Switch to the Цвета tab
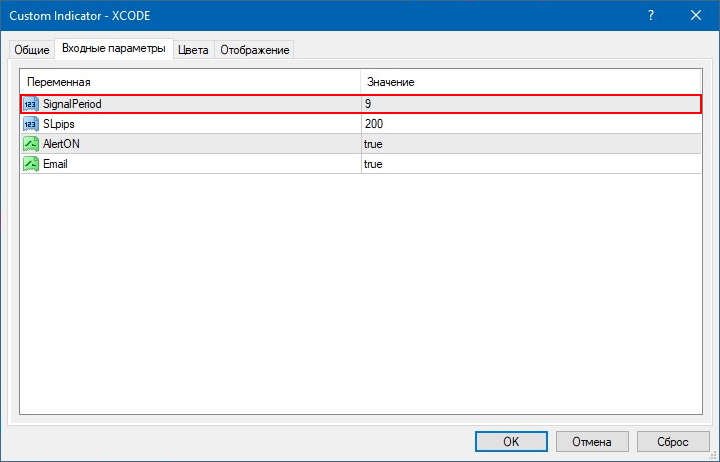This screenshot has width=720, height=462. pos(193,50)
